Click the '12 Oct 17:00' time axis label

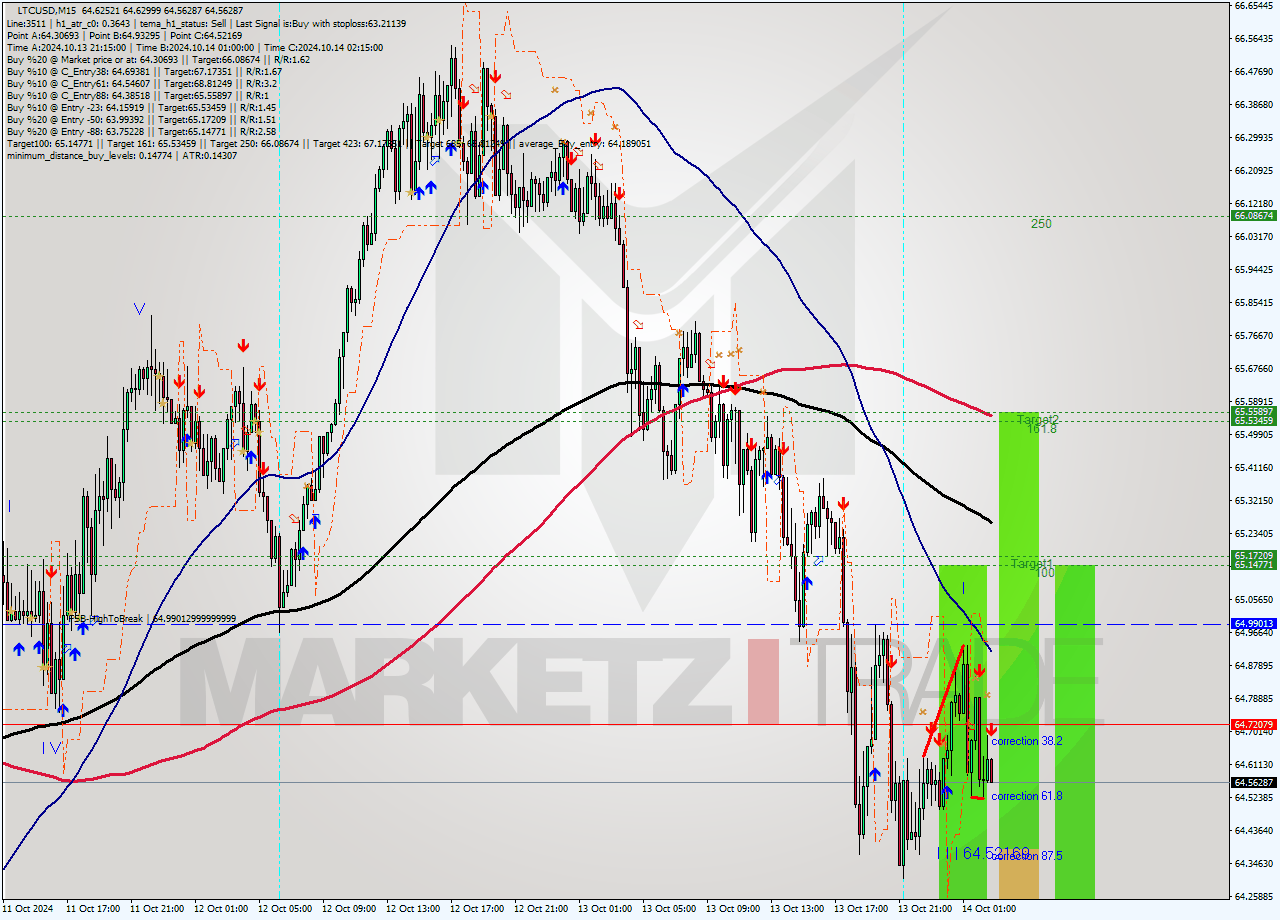pyautogui.click(x=476, y=909)
